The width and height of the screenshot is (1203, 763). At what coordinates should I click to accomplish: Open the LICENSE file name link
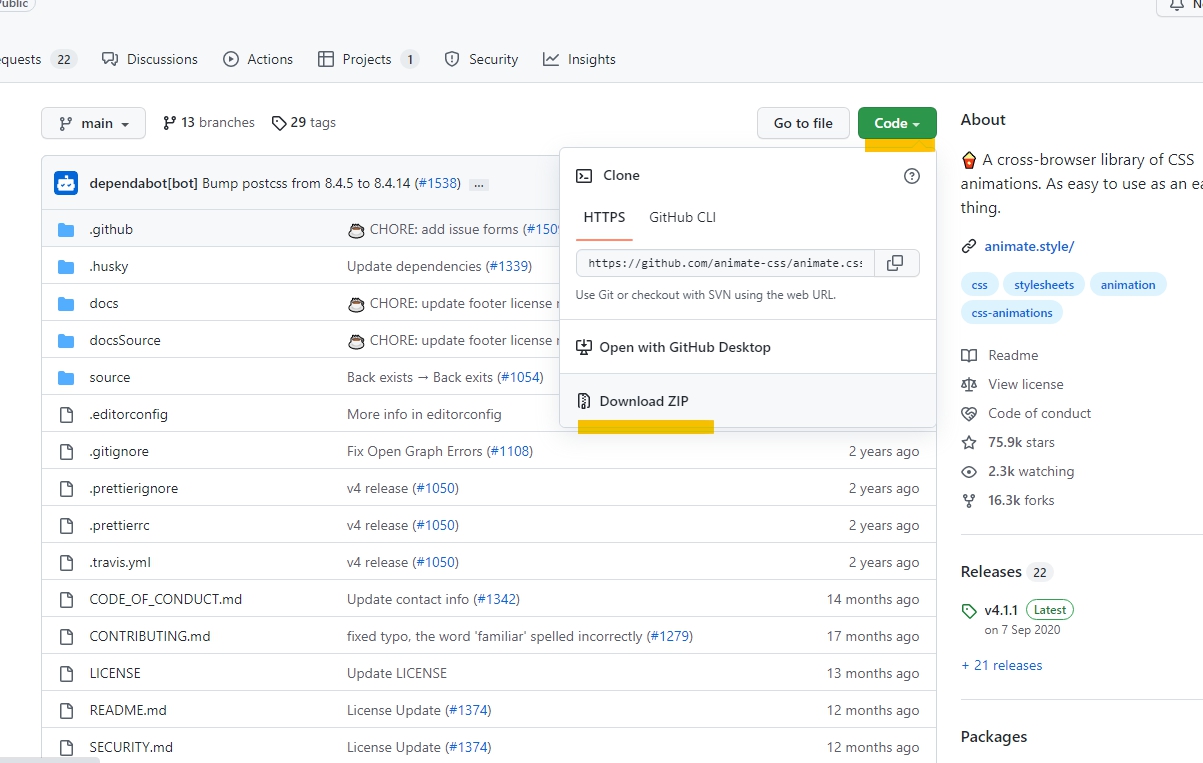click(115, 673)
